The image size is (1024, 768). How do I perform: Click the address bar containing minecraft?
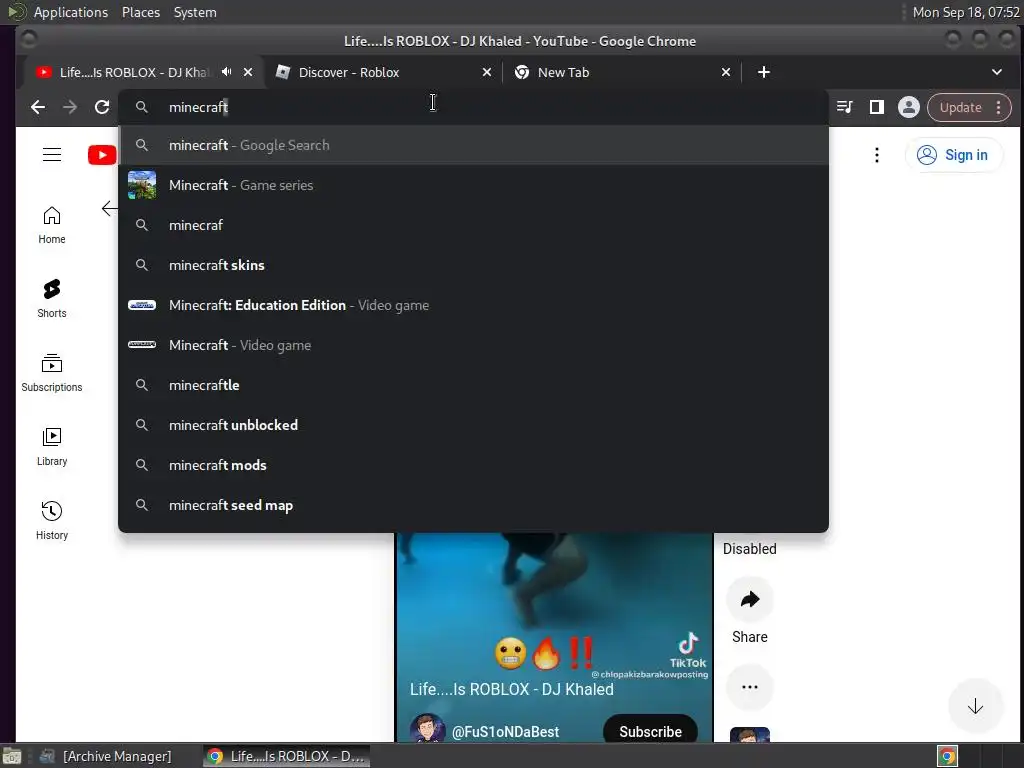coord(473,107)
